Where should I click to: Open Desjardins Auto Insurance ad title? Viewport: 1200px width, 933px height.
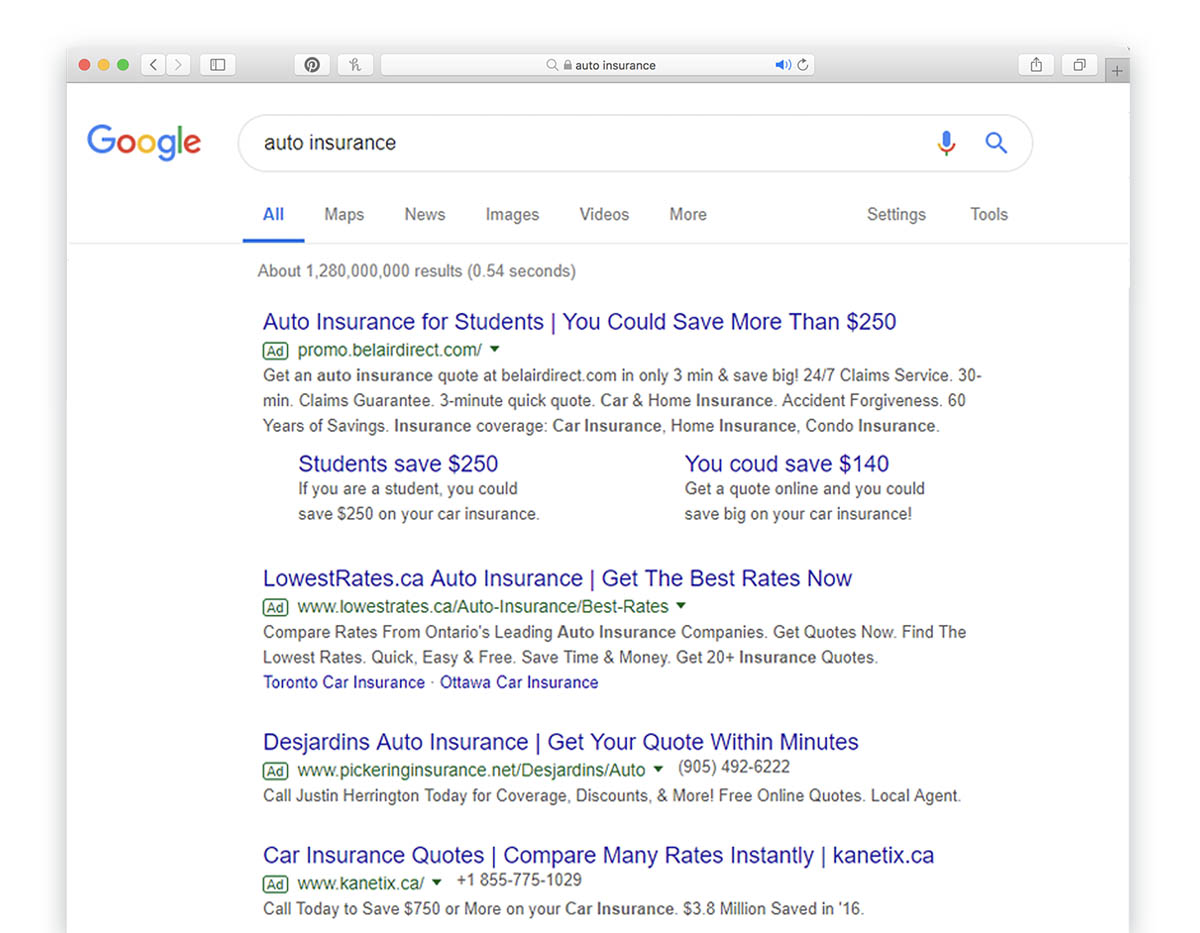pos(560,742)
